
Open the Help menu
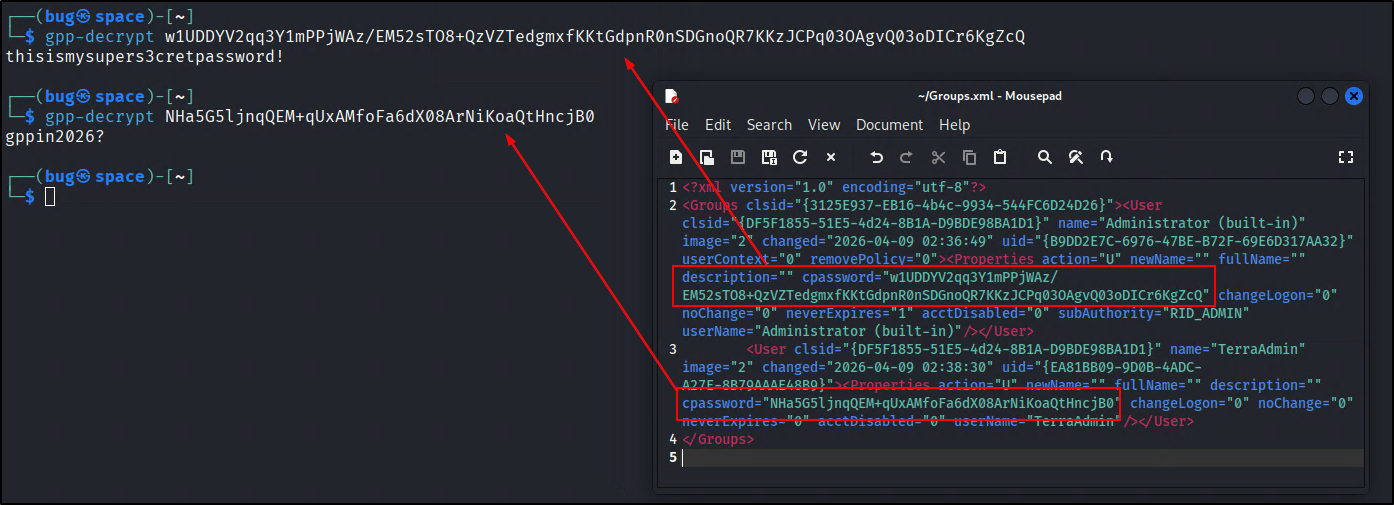click(x=954, y=125)
